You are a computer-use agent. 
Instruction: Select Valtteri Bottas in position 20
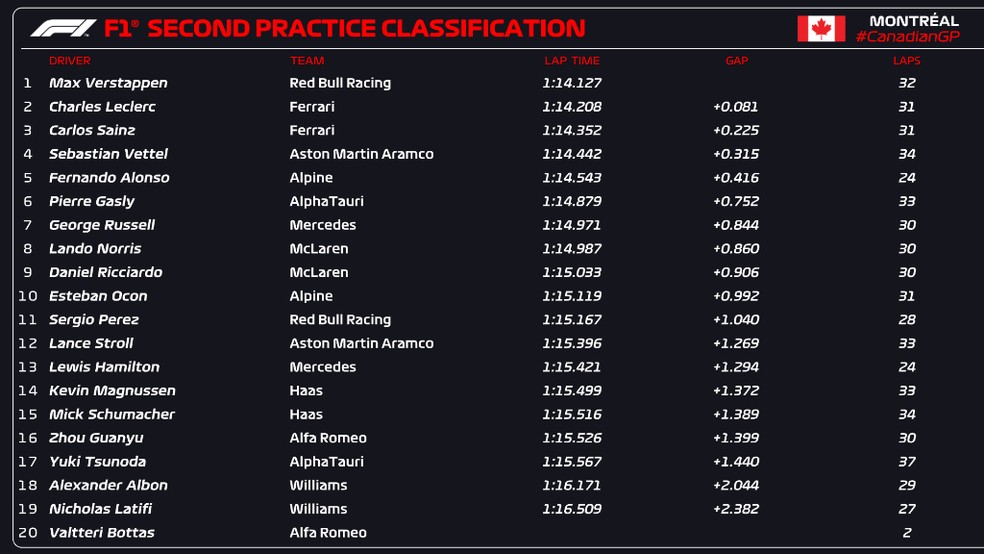[x=102, y=533]
